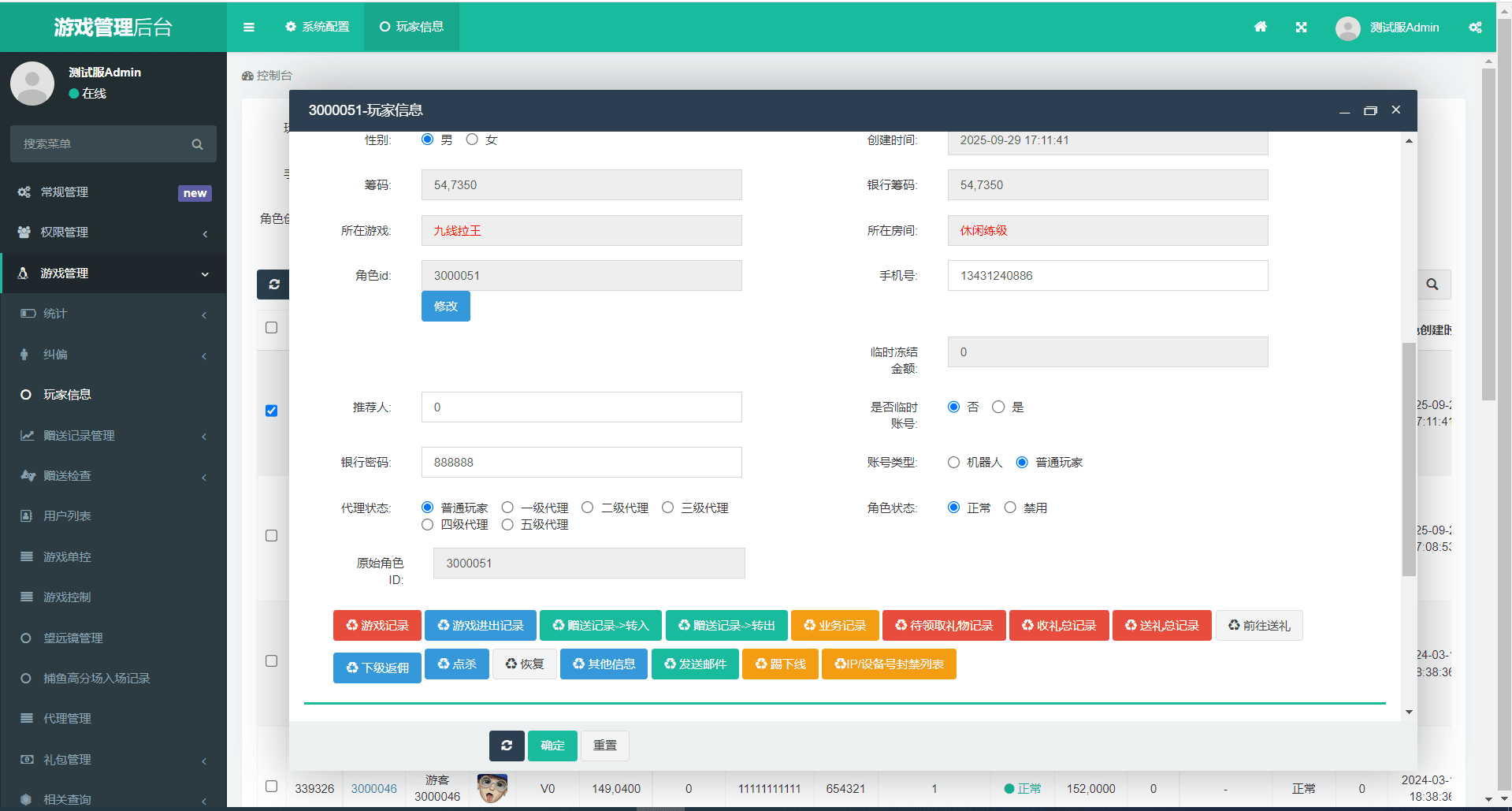Viewport: 1512px width, 811px height.
Task: Open the settings gears icon at top right
Action: 1475,27
